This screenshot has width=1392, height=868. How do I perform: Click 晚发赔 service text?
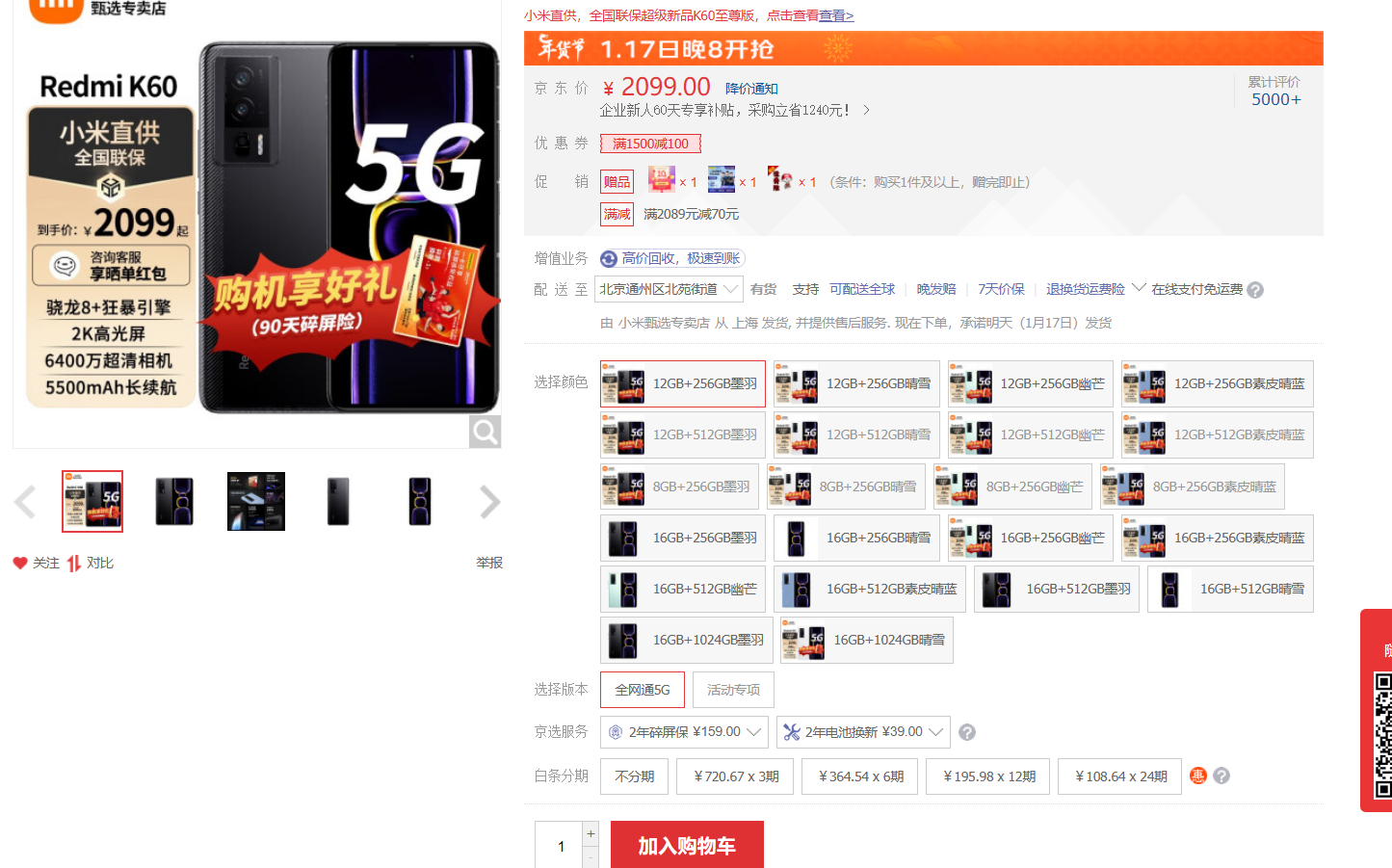(936, 289)
